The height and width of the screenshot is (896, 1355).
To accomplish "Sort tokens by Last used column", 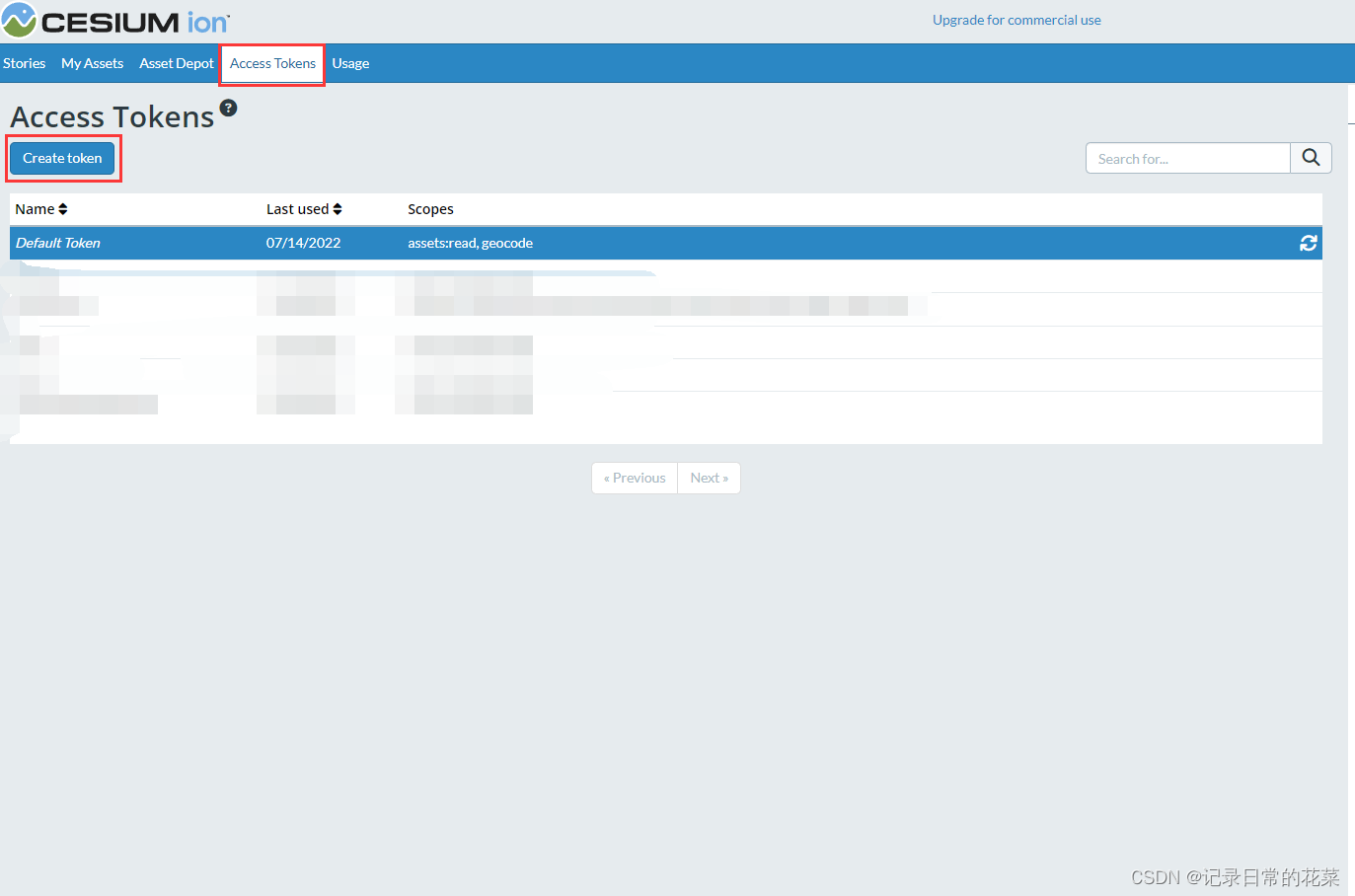I will pos(304,209).
